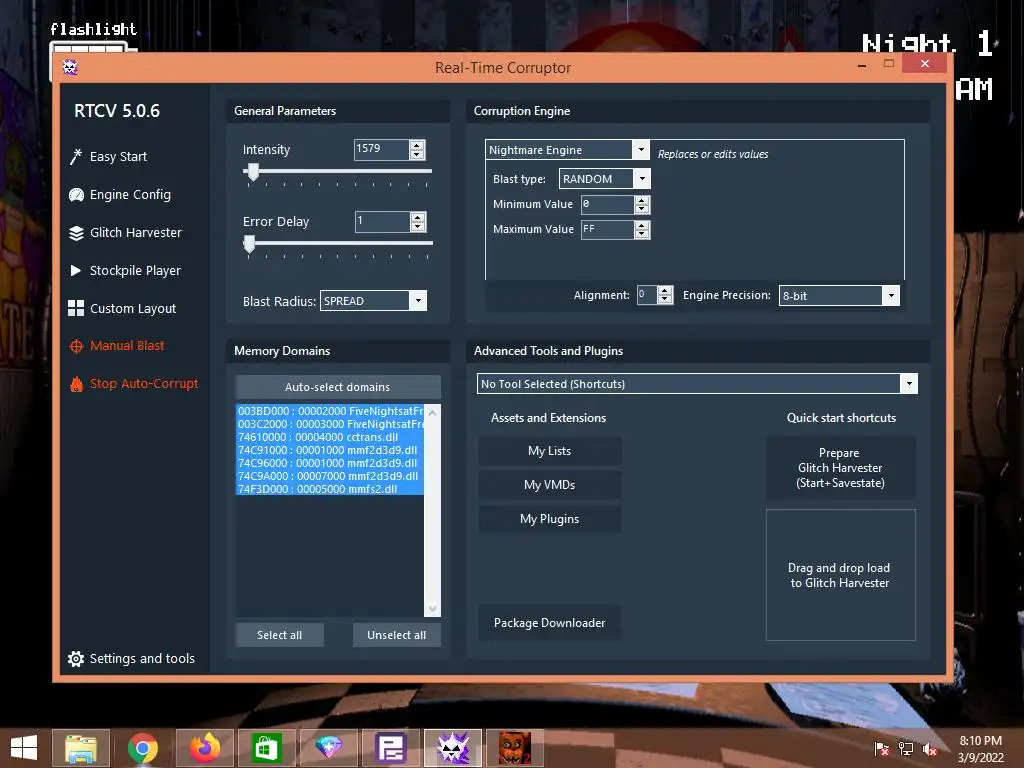This screenshot has height=768, width=1024.
Task: Open My Plugins
Action: pos(549,519)
